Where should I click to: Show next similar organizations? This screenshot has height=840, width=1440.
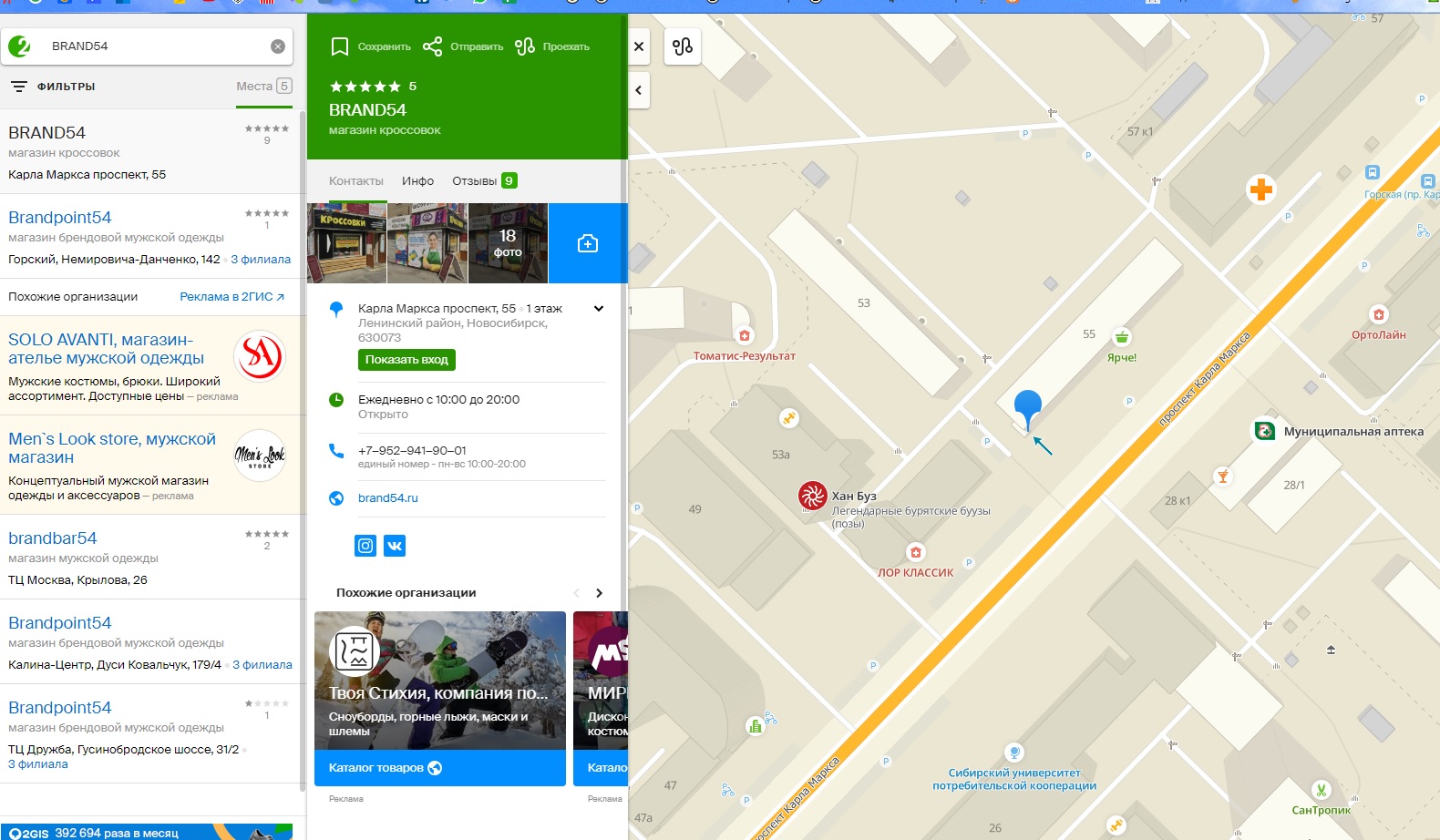[x=599, y=593]
